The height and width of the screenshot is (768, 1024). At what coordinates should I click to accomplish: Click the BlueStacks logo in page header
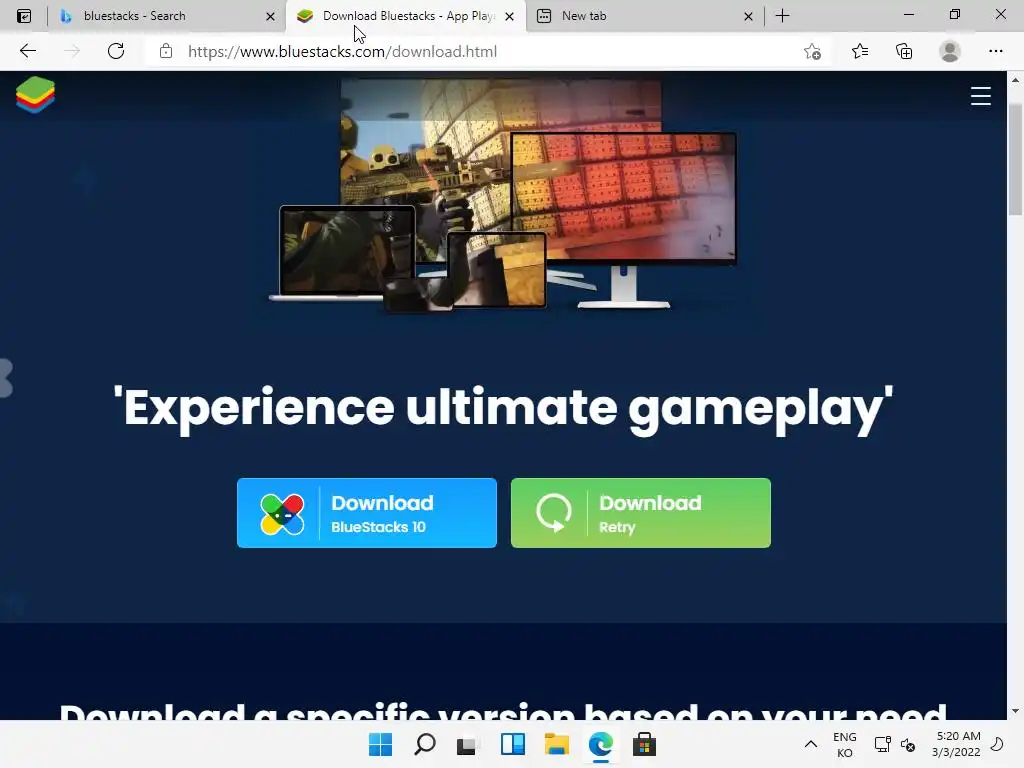click(x=35, y=95)
